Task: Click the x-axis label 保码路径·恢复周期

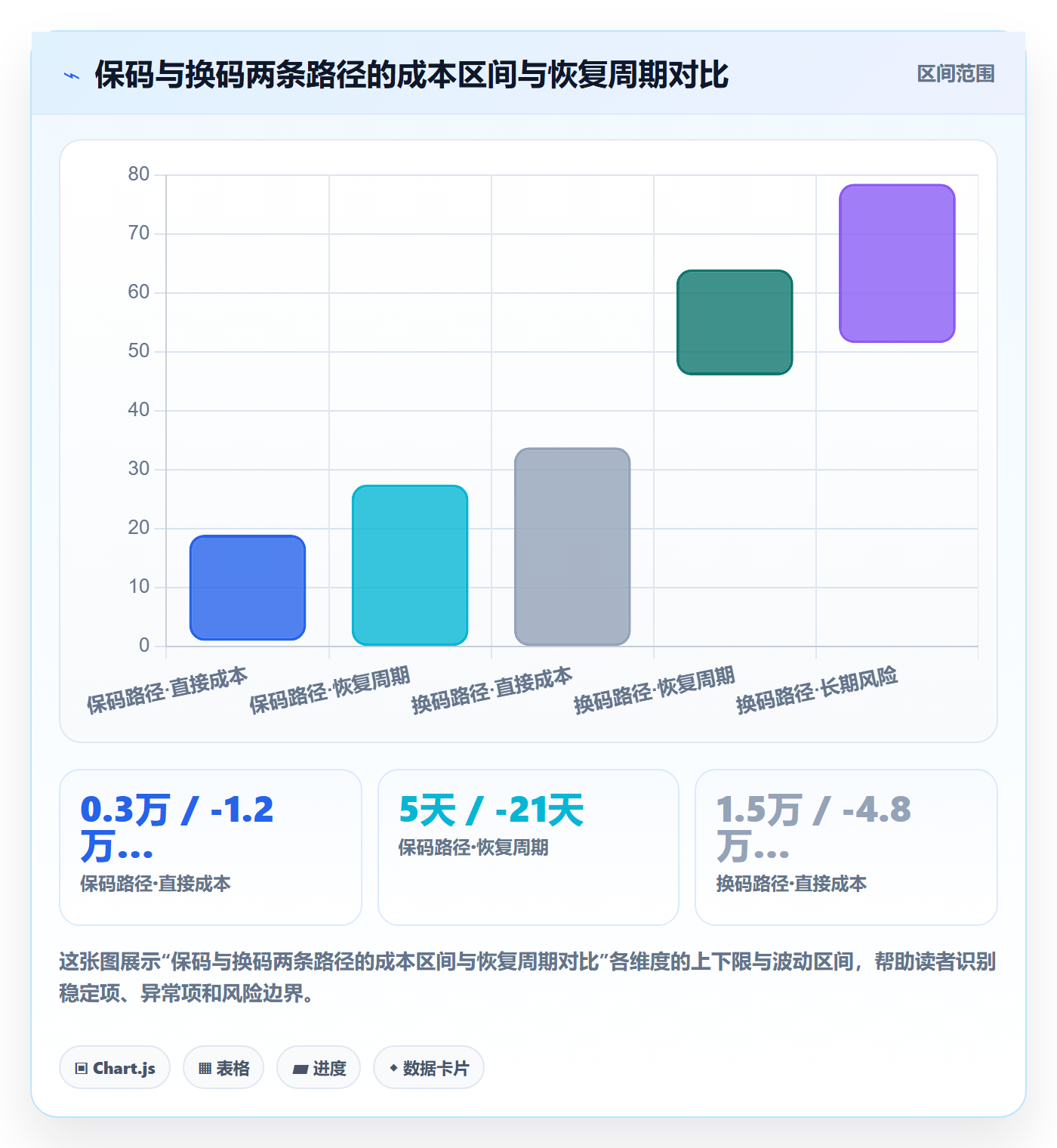Action: coord(330,690)
